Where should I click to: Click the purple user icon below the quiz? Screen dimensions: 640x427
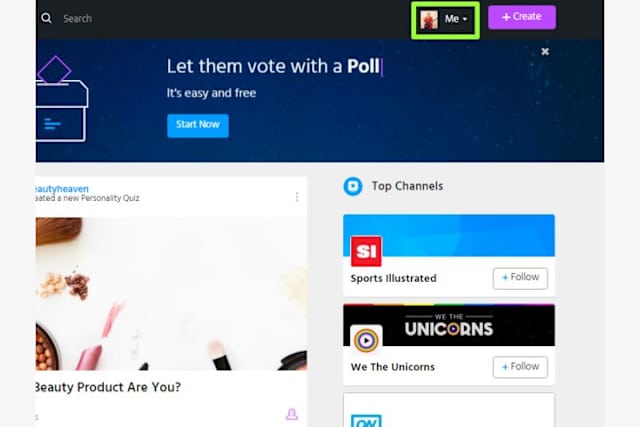pyautogui.click(x=291, y=414)
